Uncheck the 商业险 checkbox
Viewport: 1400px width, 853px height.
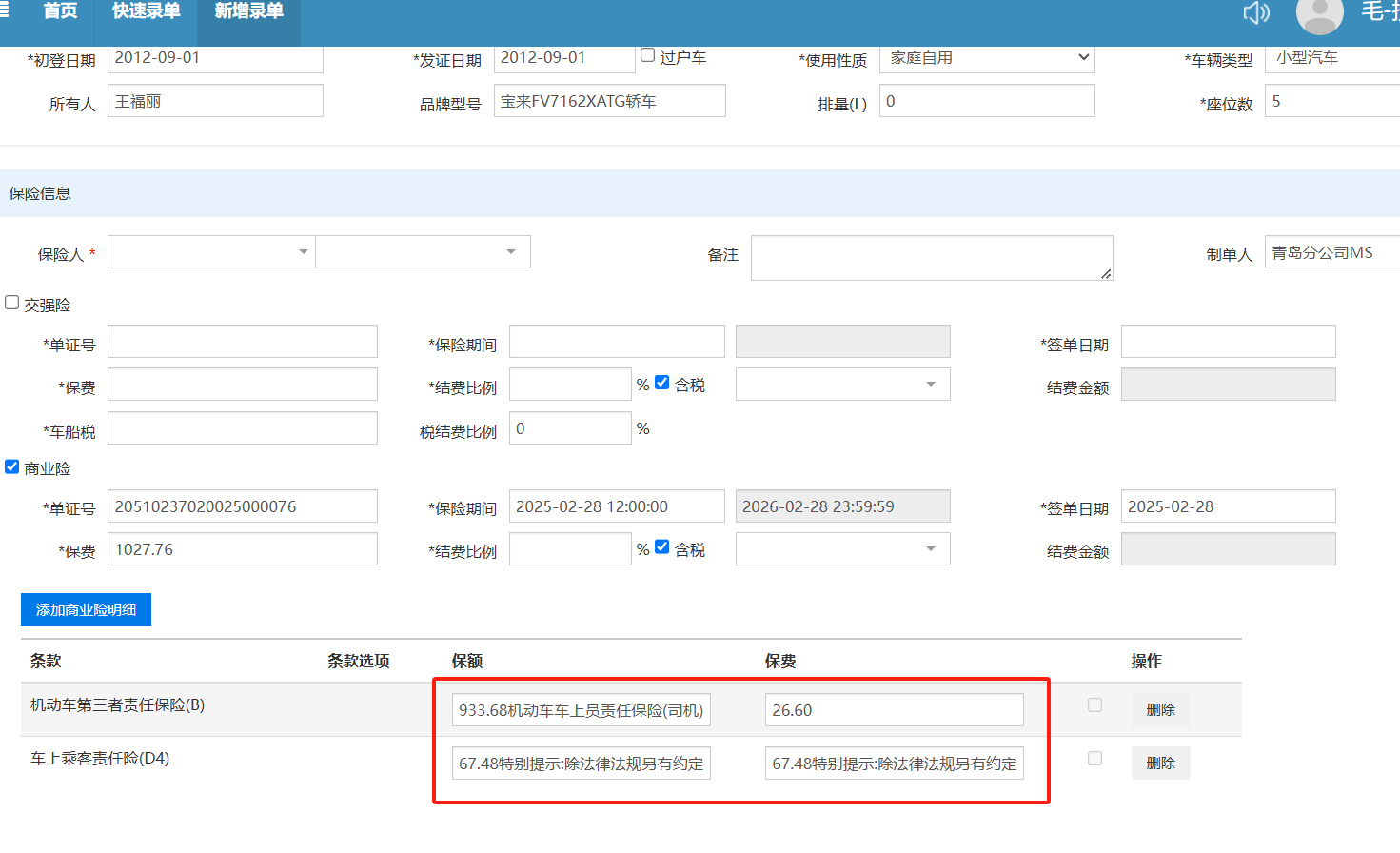click(12, 466)
